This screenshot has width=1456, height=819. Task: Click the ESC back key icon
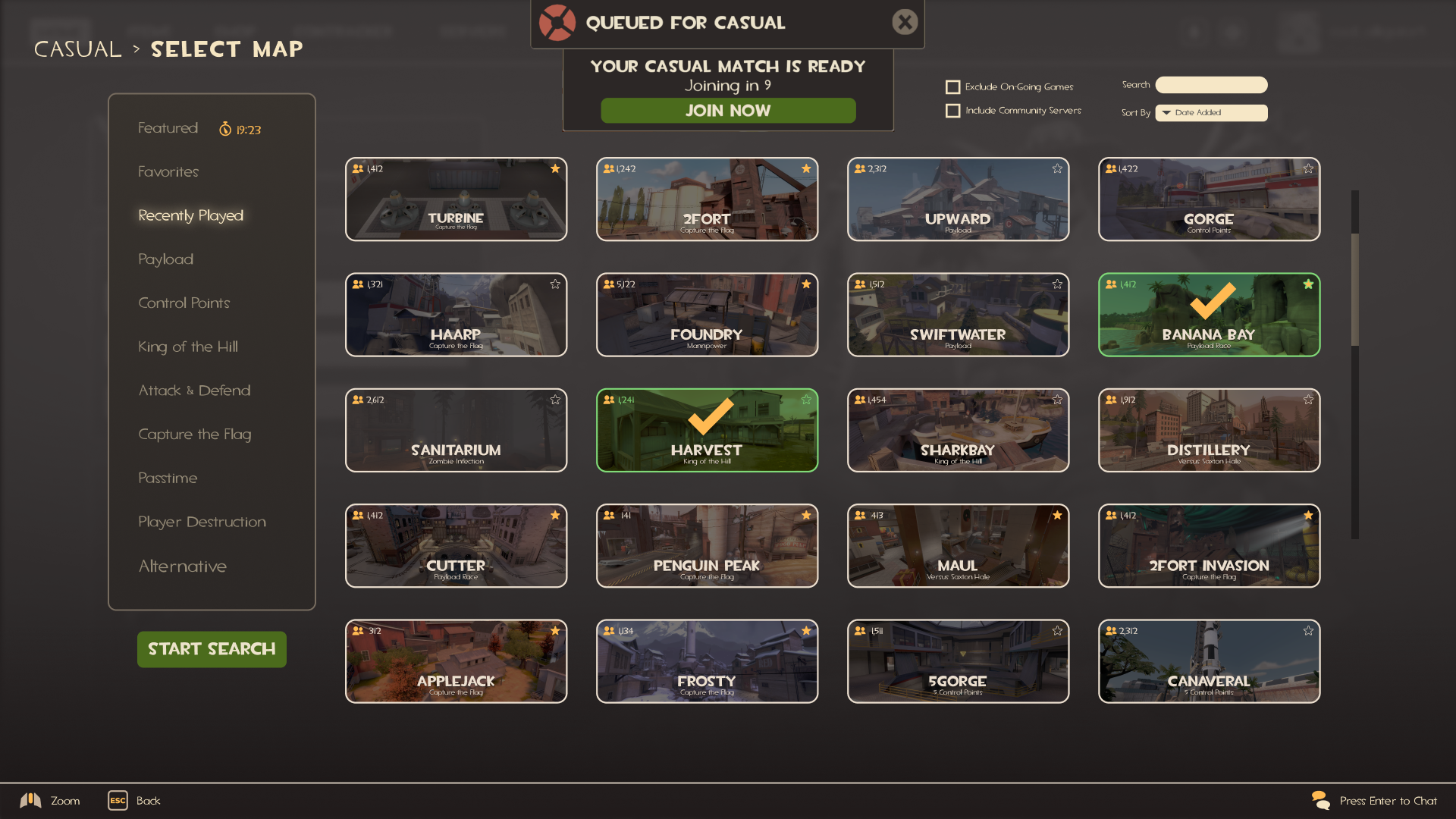[x=118, y=800]
